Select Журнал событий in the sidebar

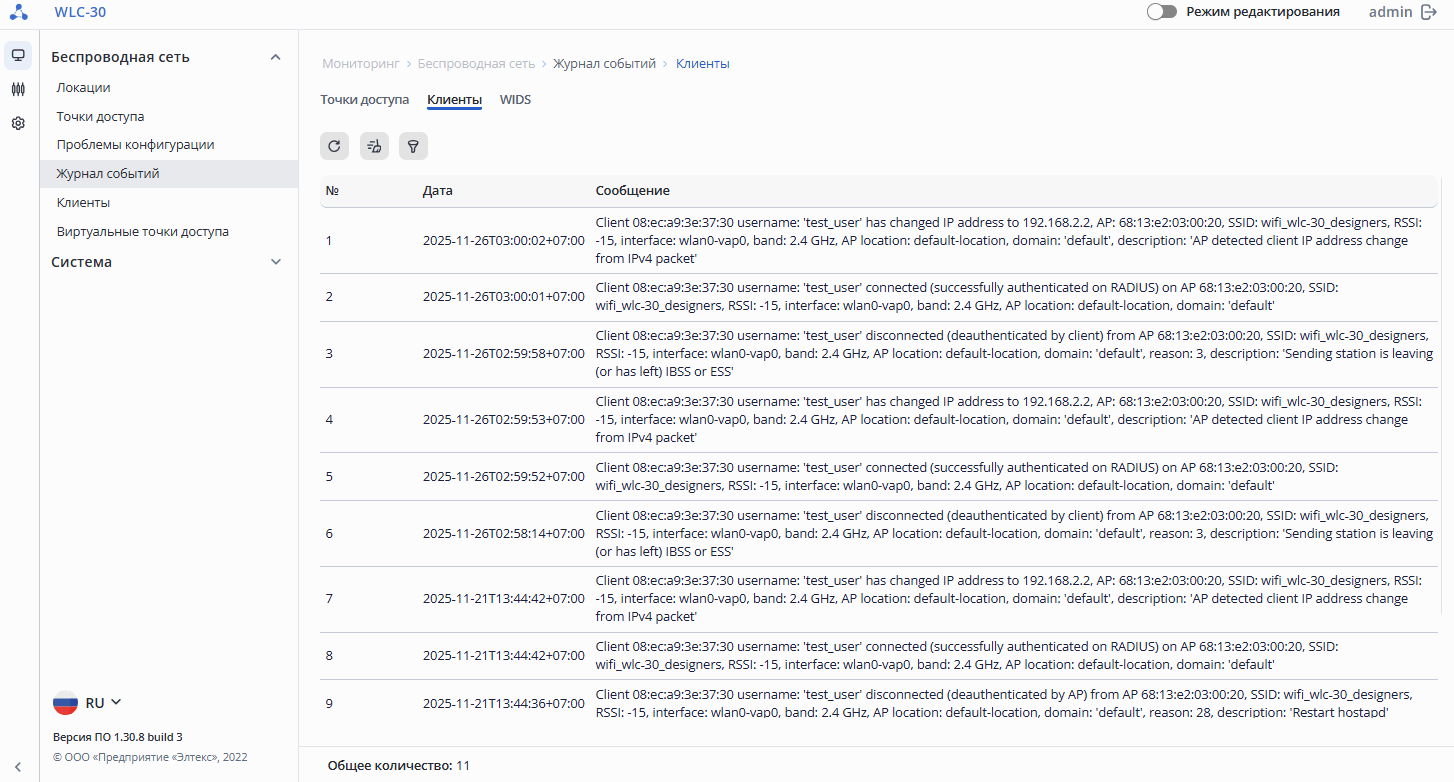(169, 174)
